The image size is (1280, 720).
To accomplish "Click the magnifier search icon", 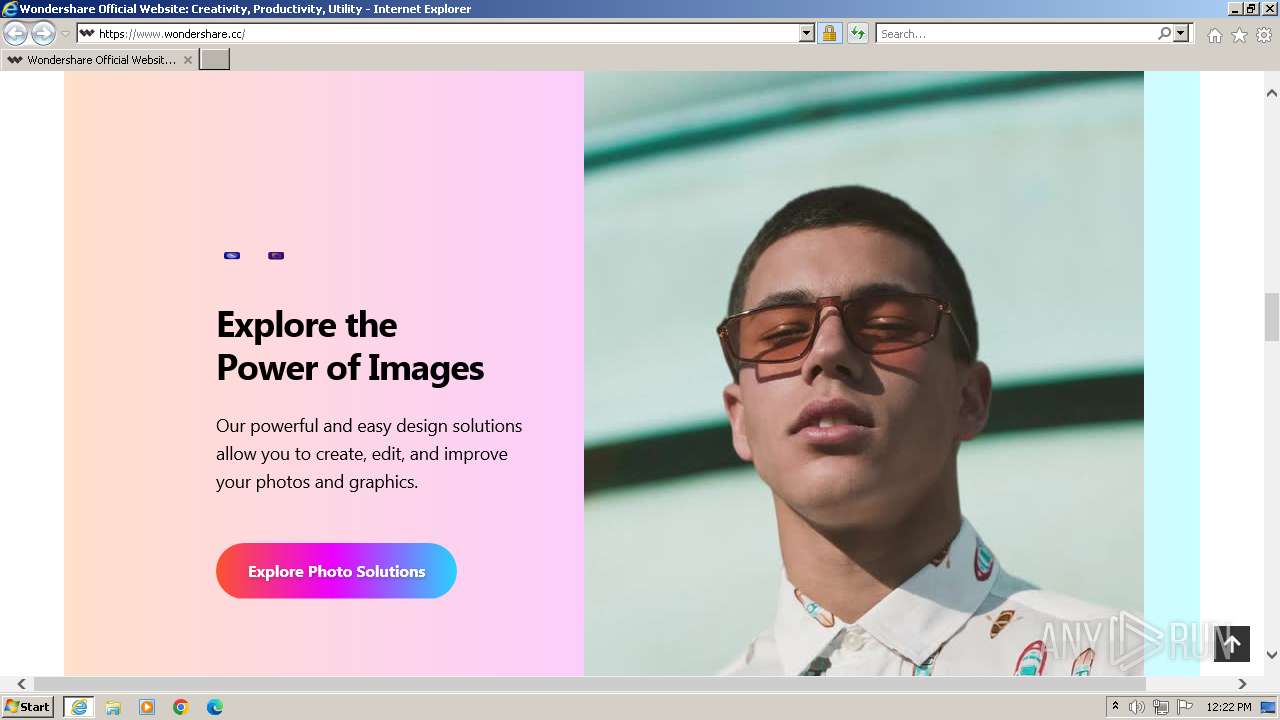I will [1164, 34].
